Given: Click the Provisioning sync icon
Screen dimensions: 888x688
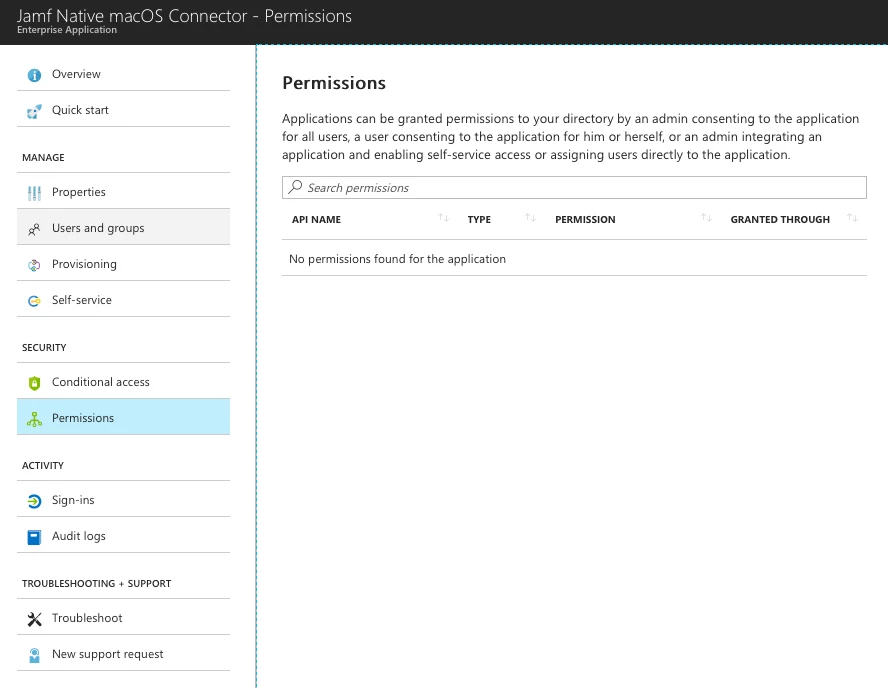Looking at the screenshot, I should pyautogui.click(x=34, y=265).
